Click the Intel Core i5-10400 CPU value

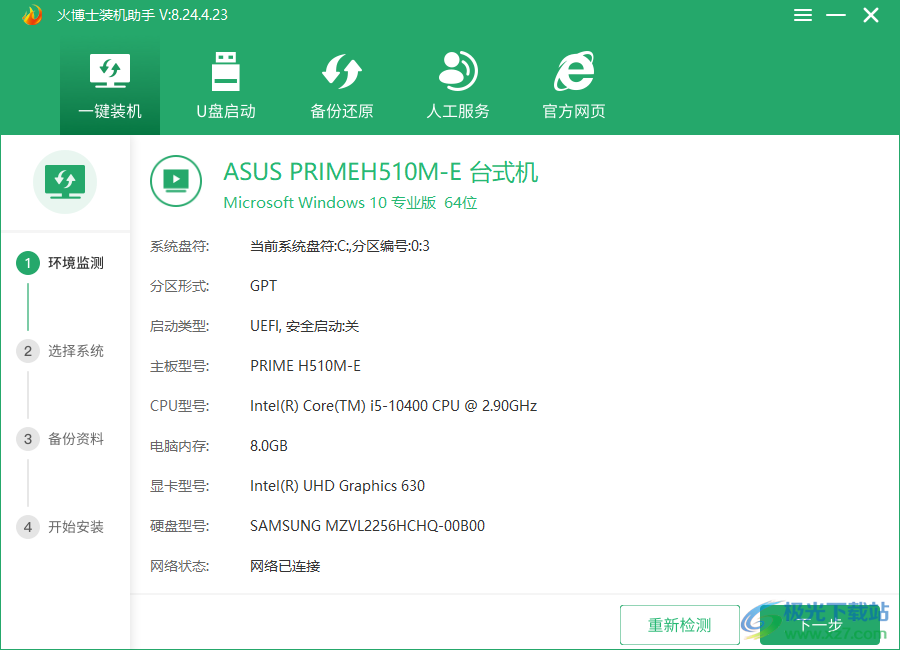[x=393, y=406]
